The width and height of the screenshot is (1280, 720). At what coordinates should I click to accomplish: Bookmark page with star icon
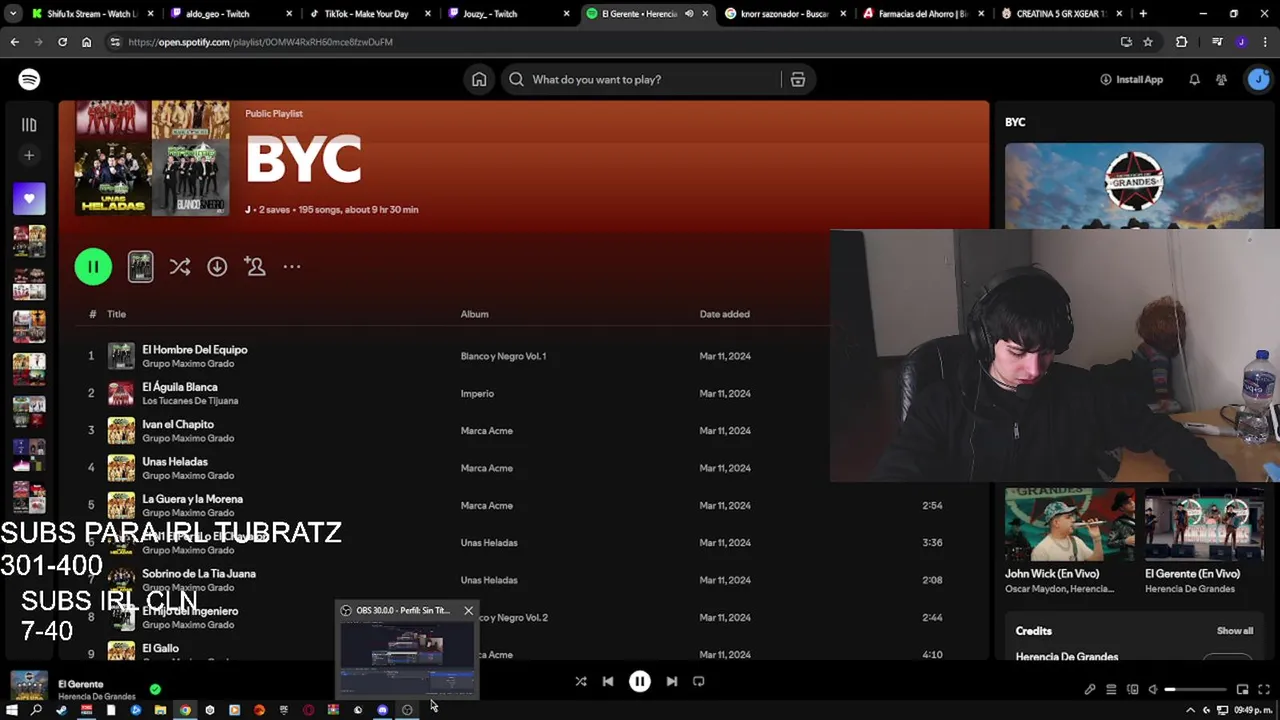1148,42
